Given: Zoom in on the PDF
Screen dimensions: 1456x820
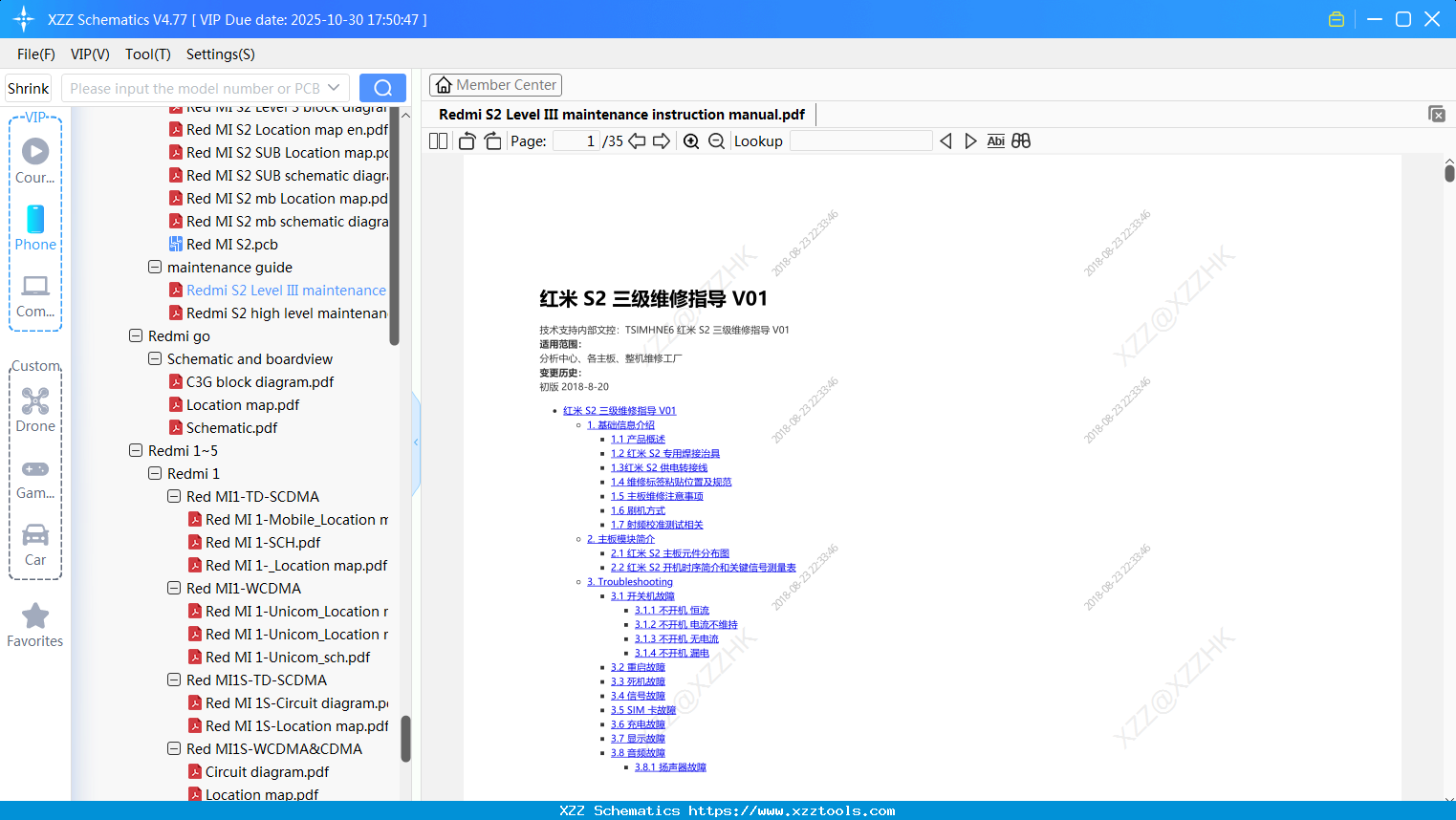Looking at the screenshot, I should [x=691, y=141].
